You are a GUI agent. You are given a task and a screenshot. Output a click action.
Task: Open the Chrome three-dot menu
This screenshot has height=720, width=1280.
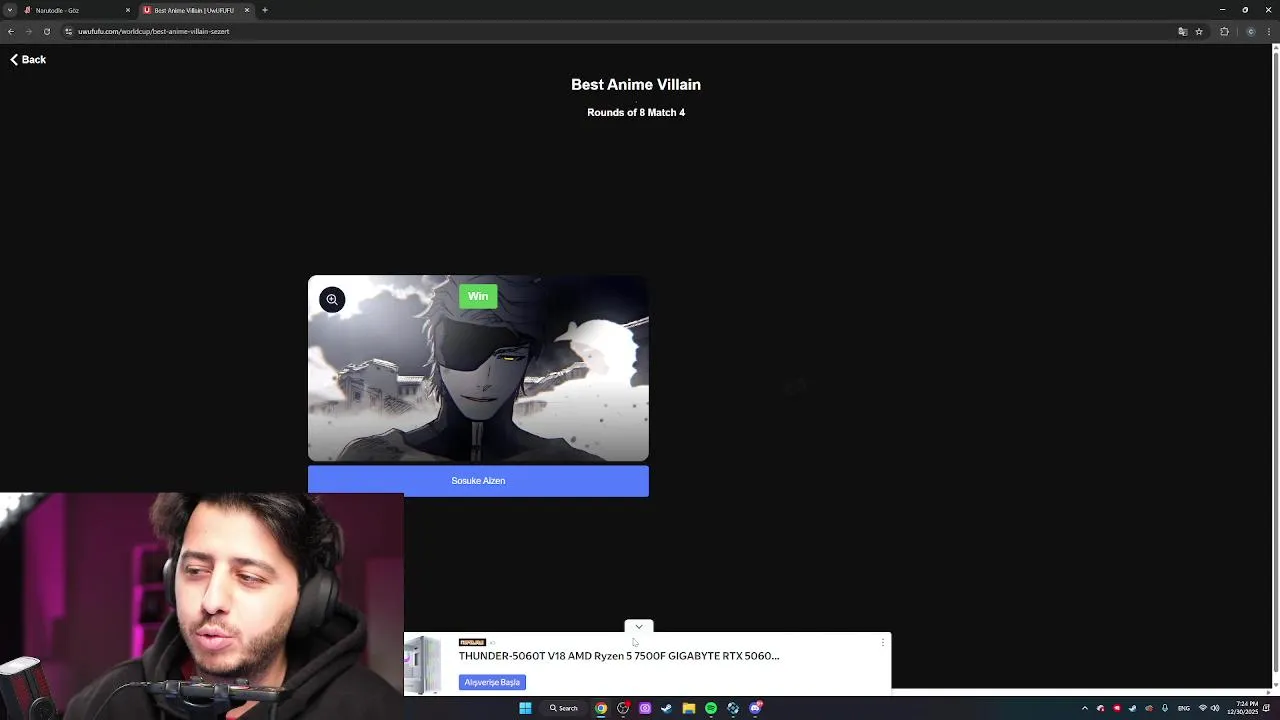tap(1271, 31)
